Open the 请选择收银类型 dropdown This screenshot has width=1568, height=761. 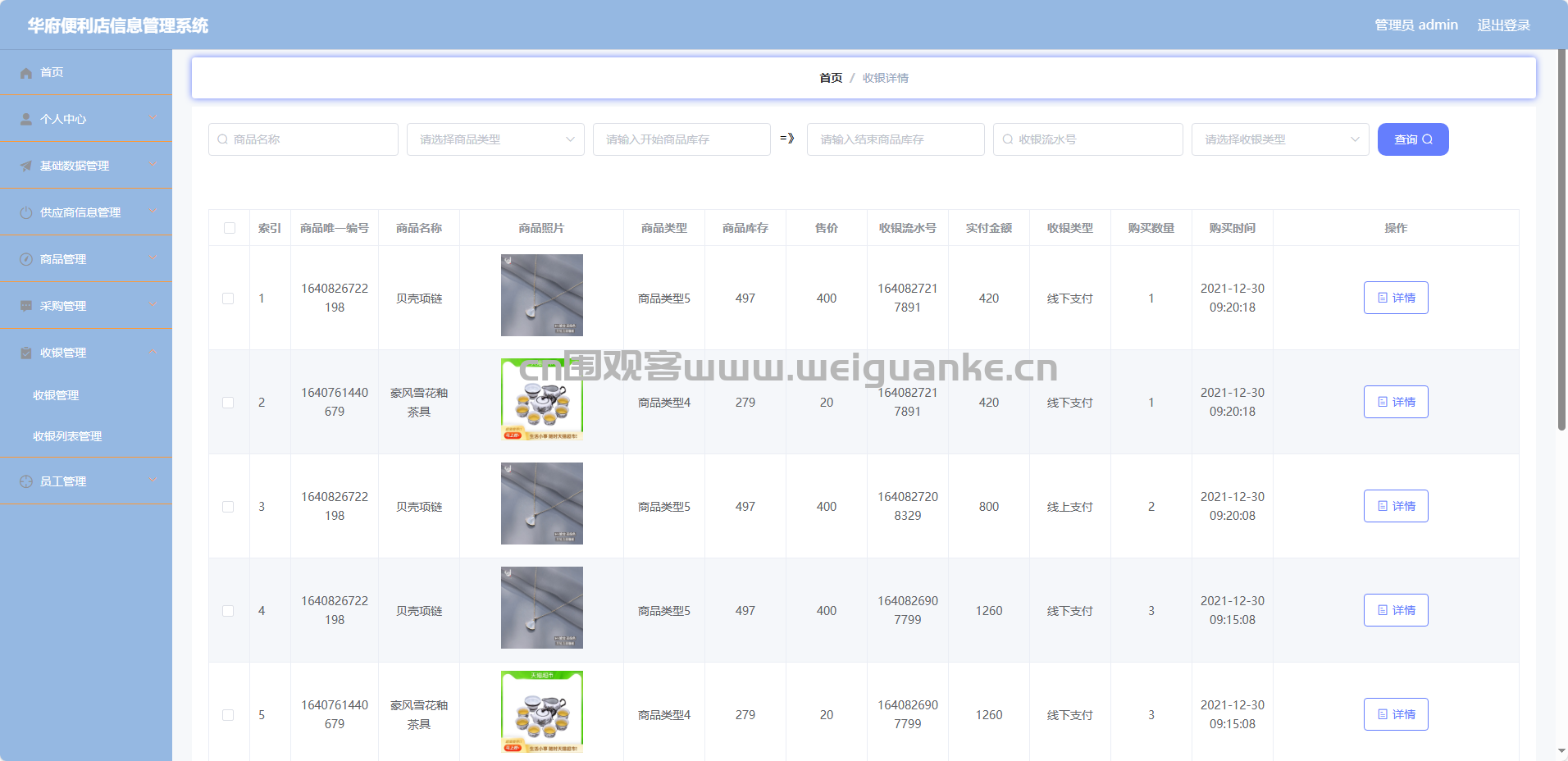[1280, 139]
